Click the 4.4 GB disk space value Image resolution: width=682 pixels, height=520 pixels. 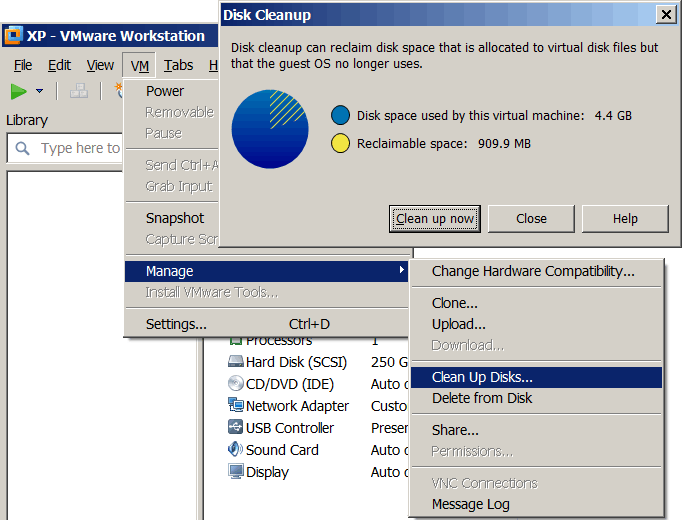[x=613, y=116]
